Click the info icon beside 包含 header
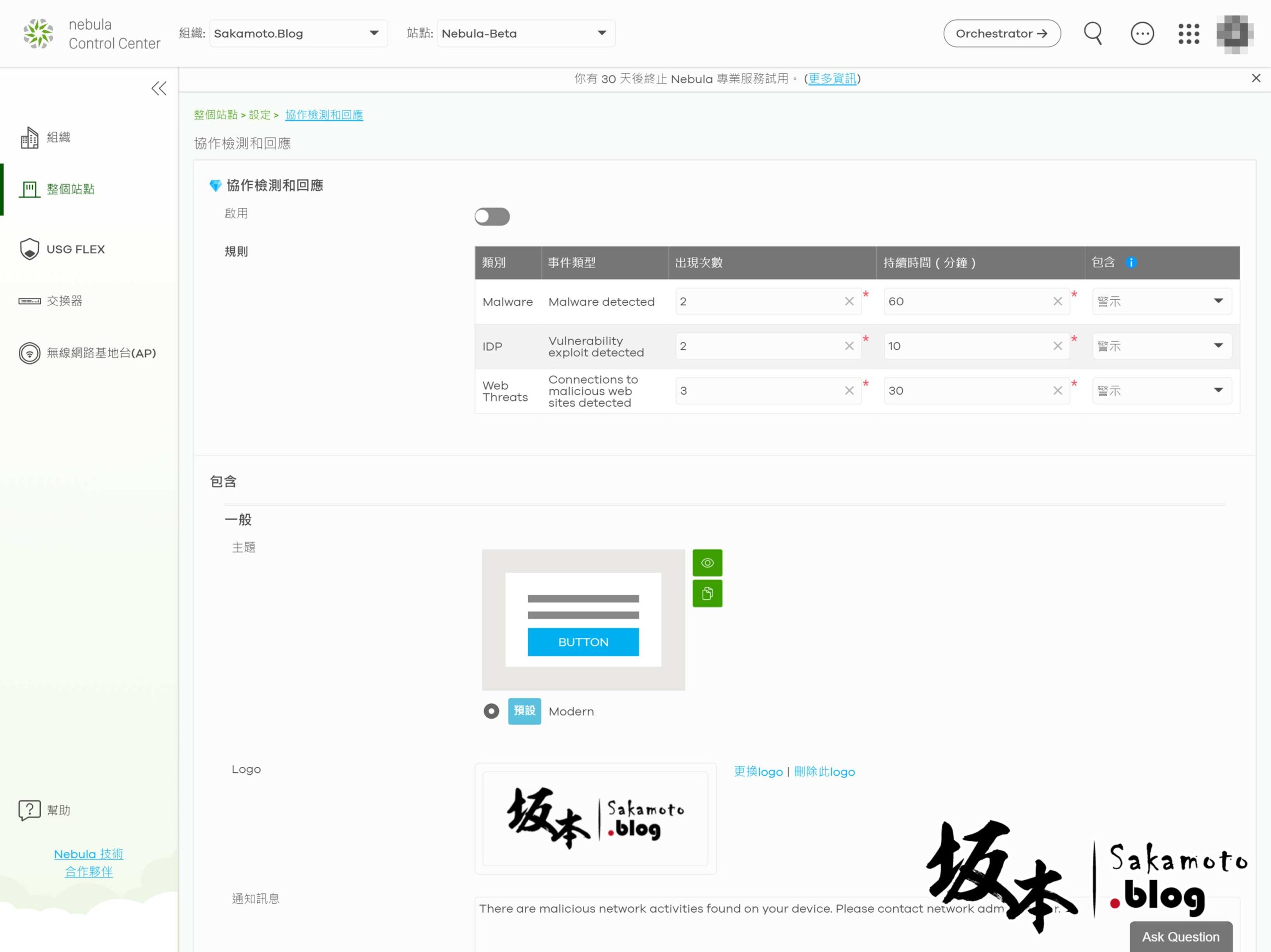1271x952 pixels. (1131, 263)
